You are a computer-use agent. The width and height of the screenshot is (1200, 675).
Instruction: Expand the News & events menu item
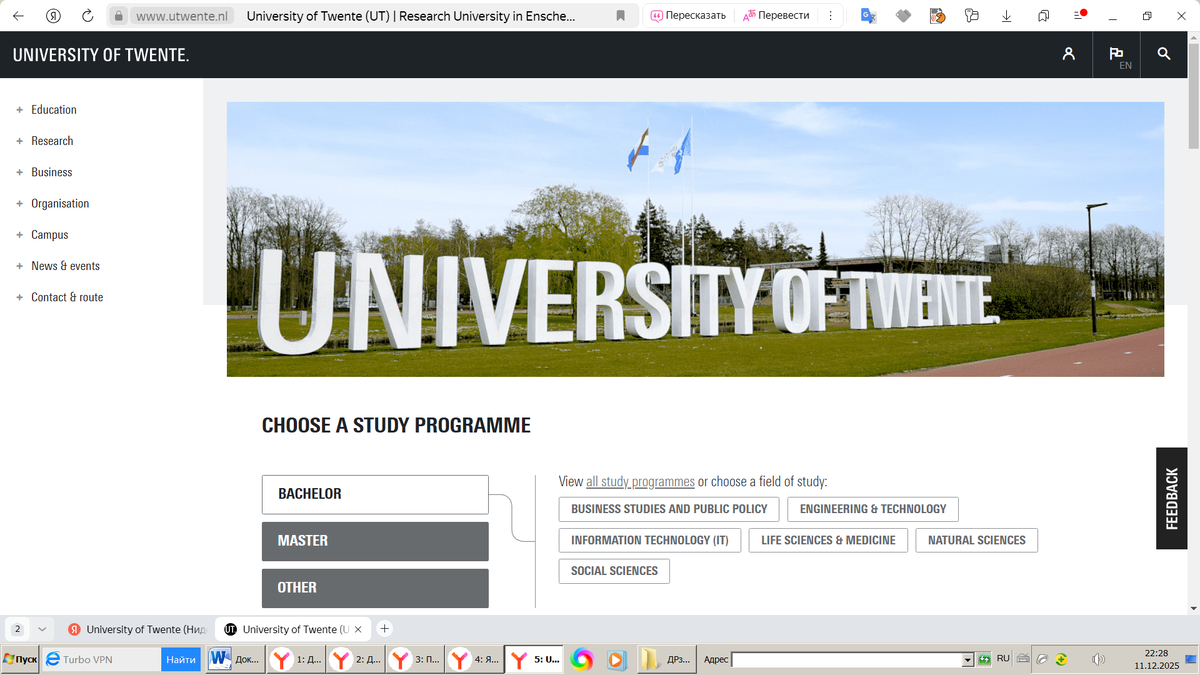click(x=57, y=266)
